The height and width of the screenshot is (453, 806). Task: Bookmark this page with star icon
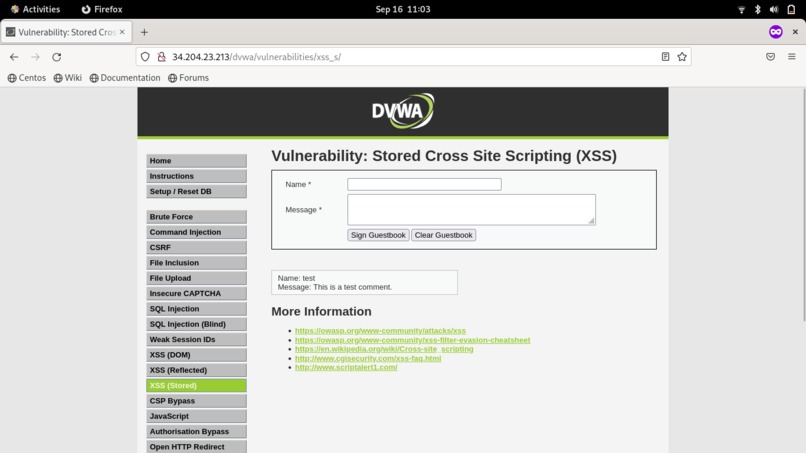click(x=682, y=57)
